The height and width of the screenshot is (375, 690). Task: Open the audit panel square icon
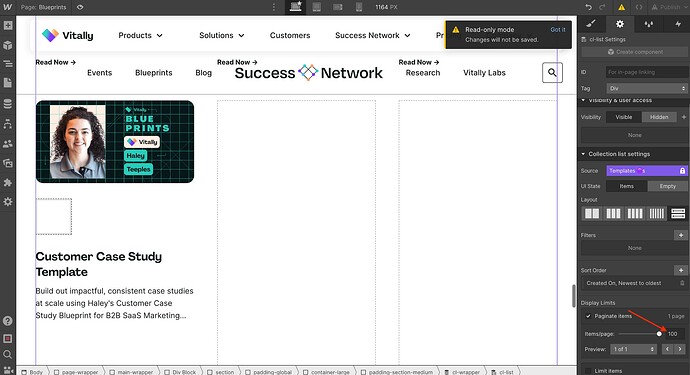pos(8,338)
